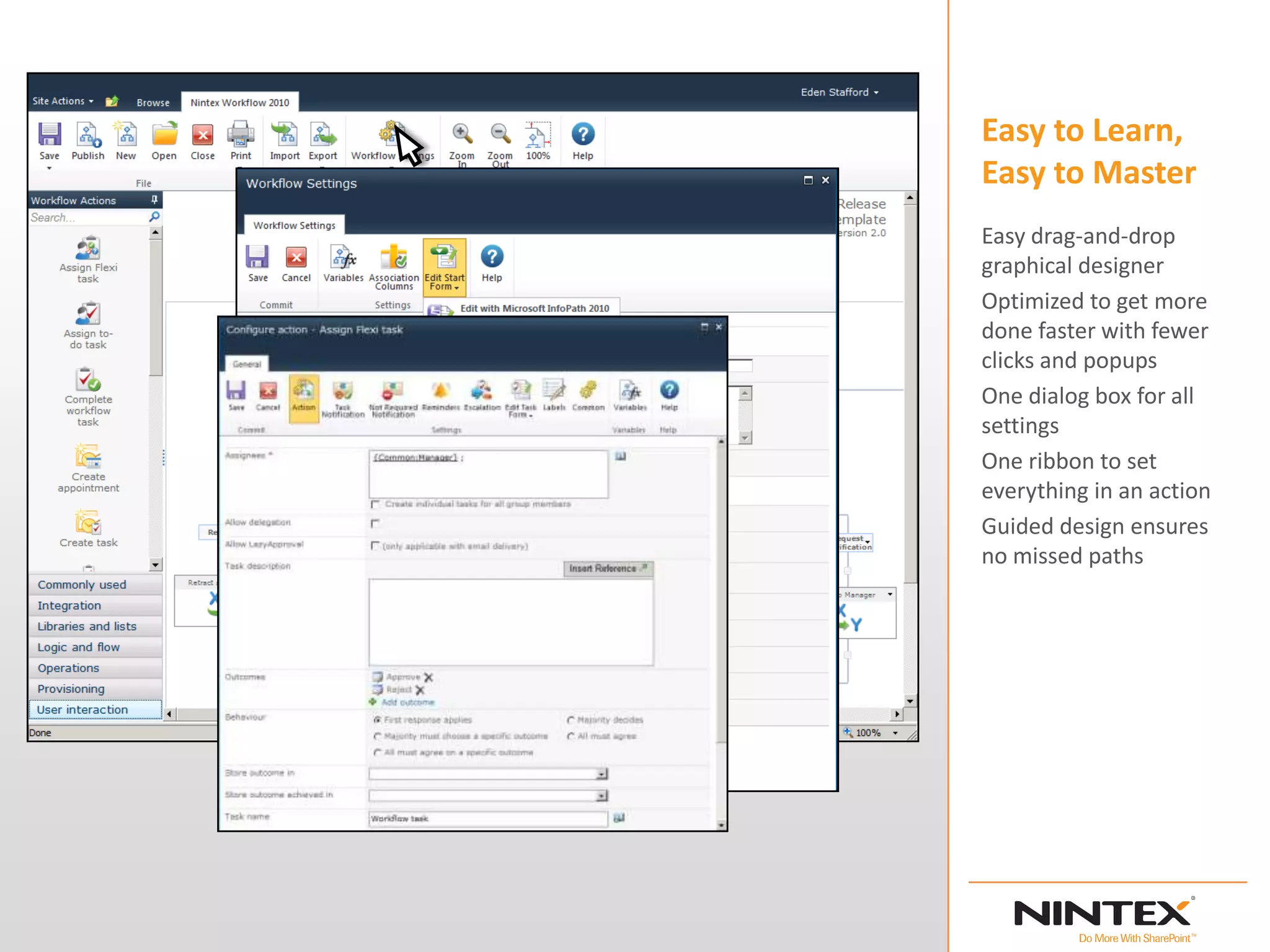Select the Nintex Workflow 2010 tab
The image size is (1270, 952).
coord(240,102)
